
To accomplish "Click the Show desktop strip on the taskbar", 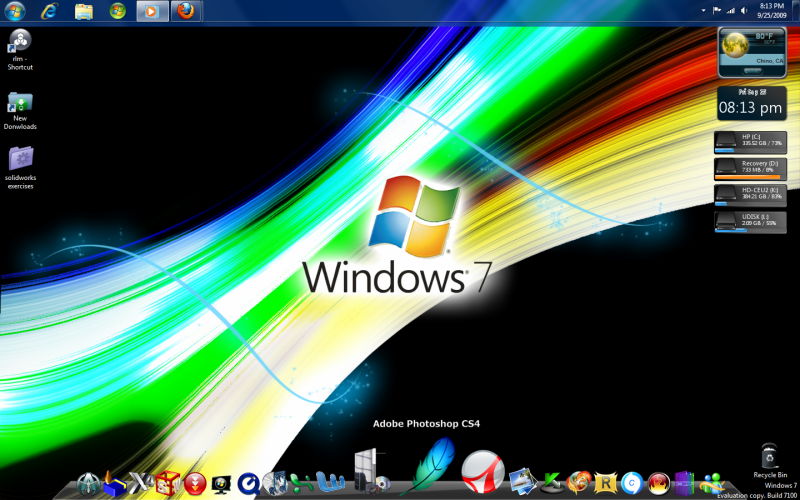I will pos(796,10).
